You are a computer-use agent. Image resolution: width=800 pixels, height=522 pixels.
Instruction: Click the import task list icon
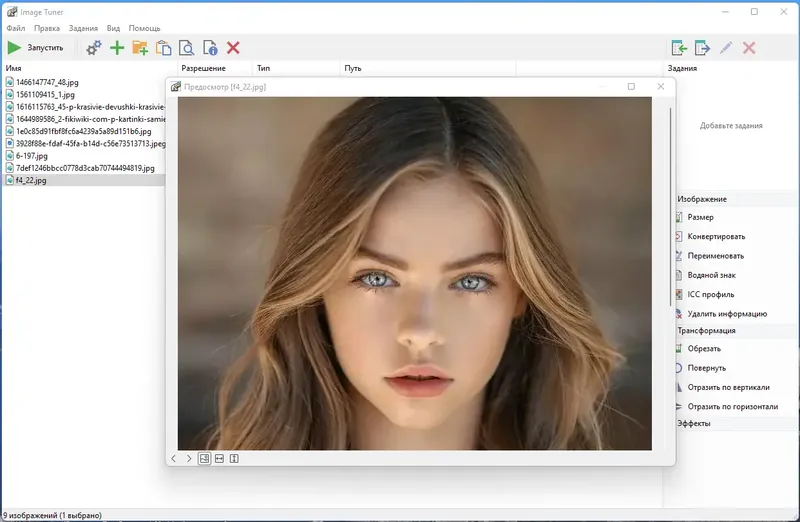tap(679, 48)
